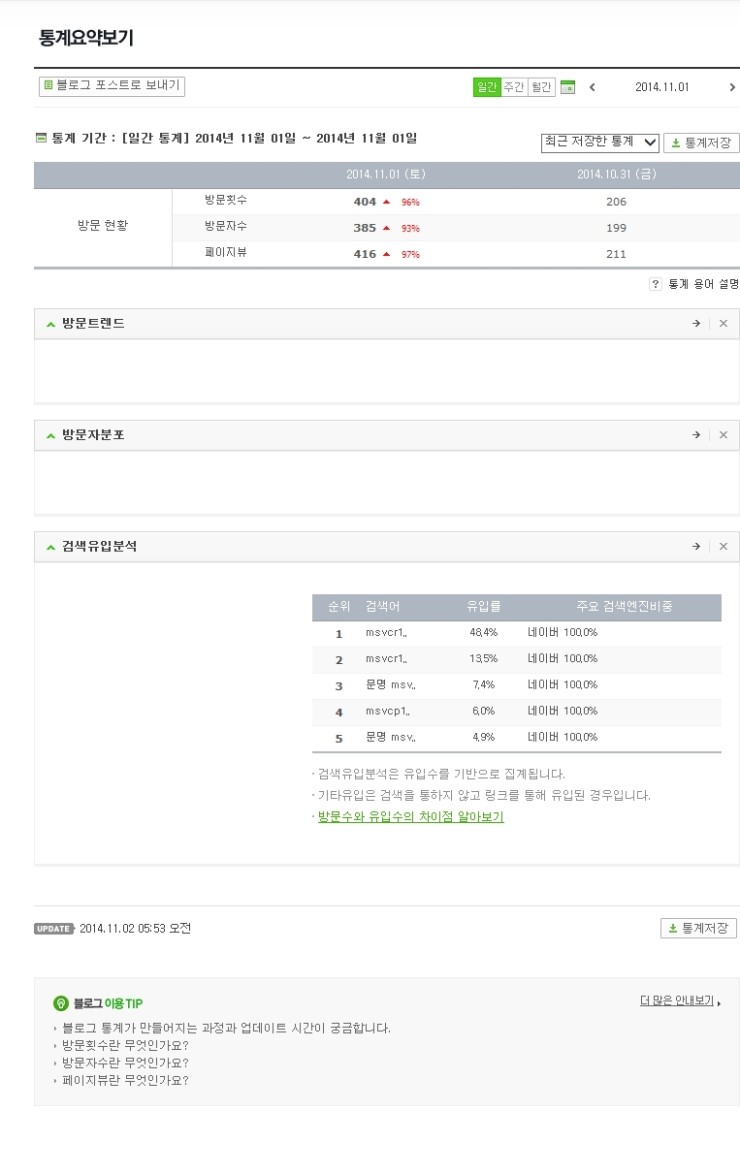Close the 방문자분포 panel
The image size is (740, 1174).
click(x=724, y=435)
